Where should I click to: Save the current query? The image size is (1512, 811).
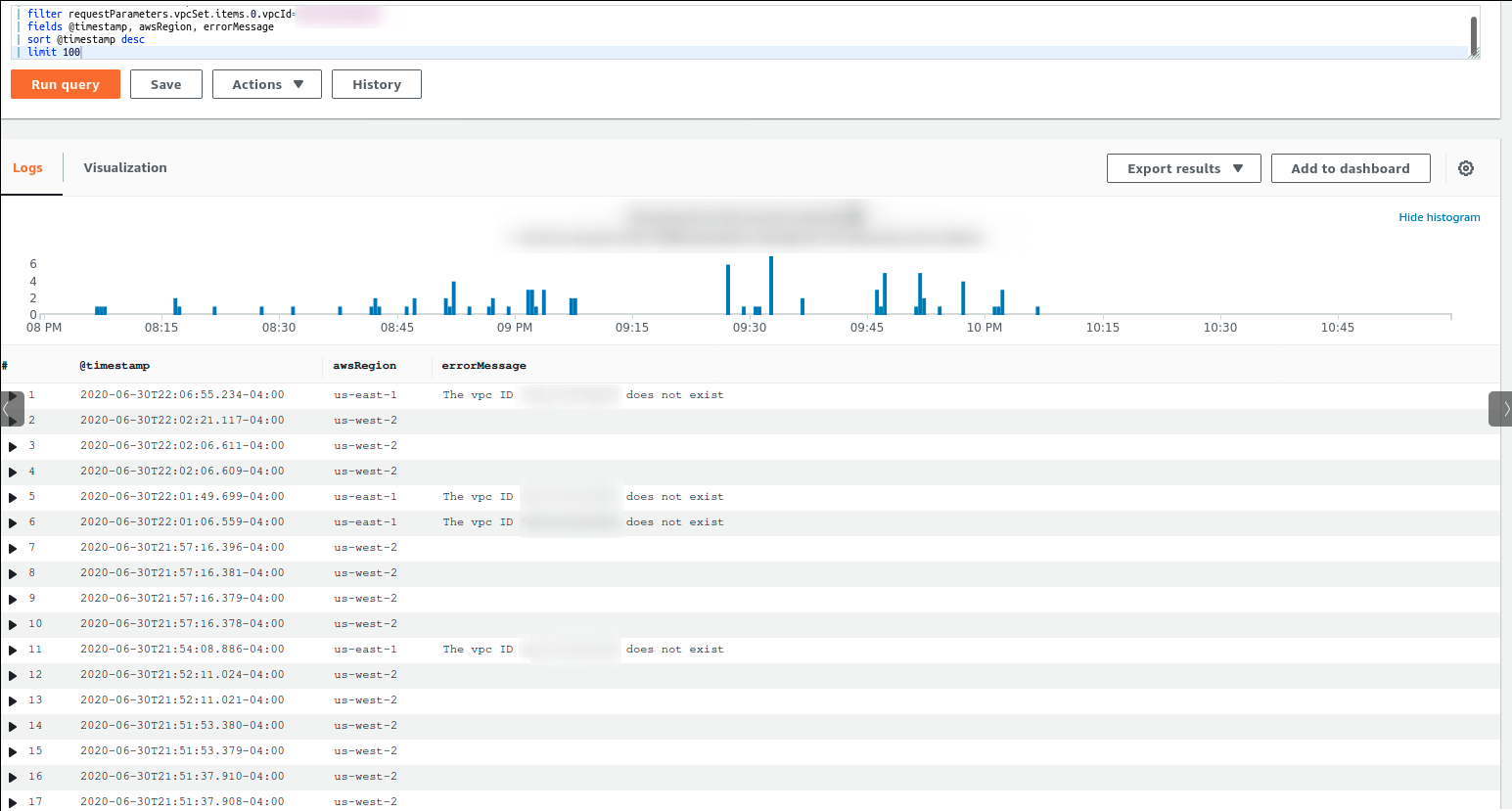[165, 84]
